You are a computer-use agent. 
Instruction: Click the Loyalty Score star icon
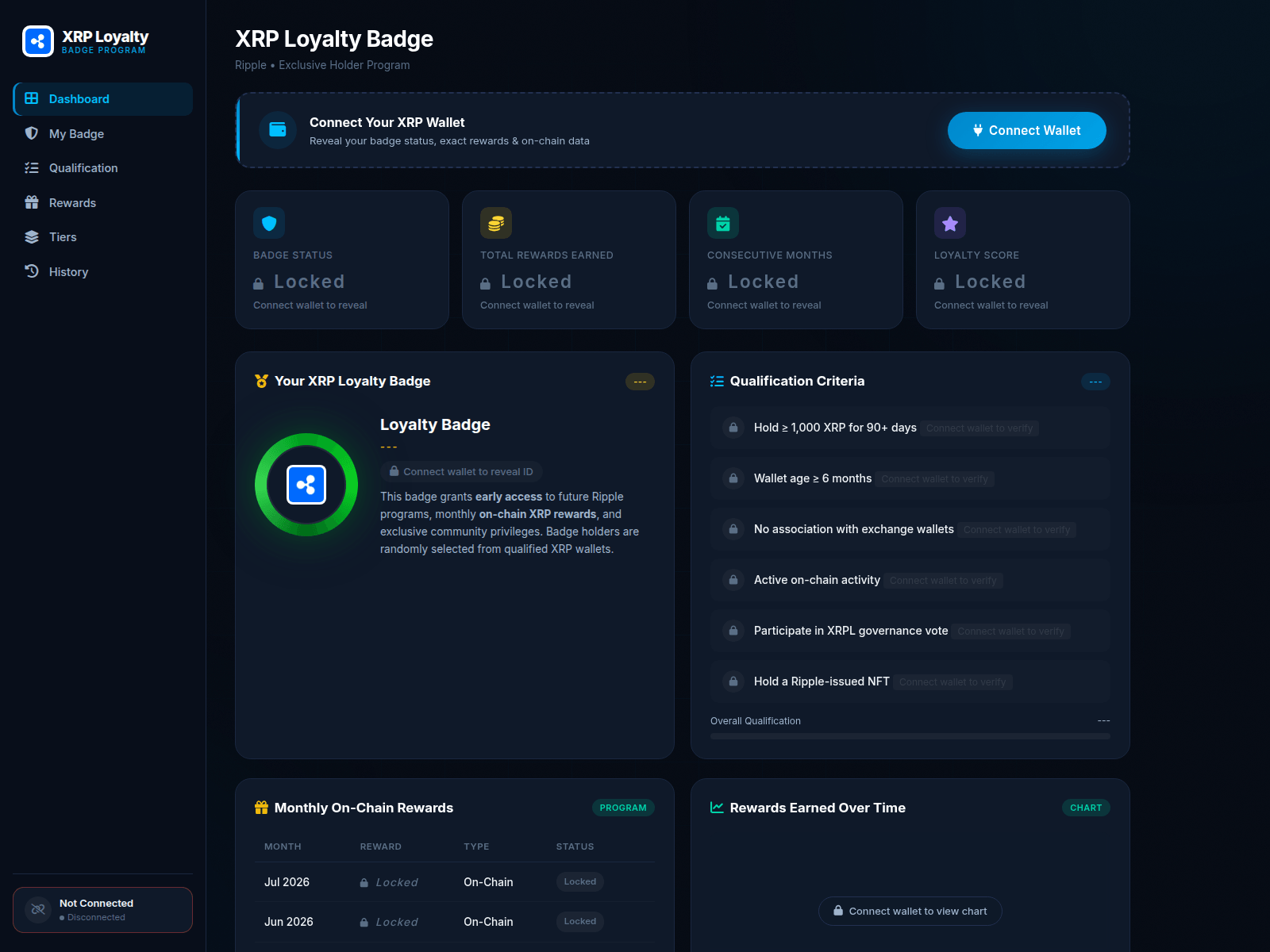950,223
